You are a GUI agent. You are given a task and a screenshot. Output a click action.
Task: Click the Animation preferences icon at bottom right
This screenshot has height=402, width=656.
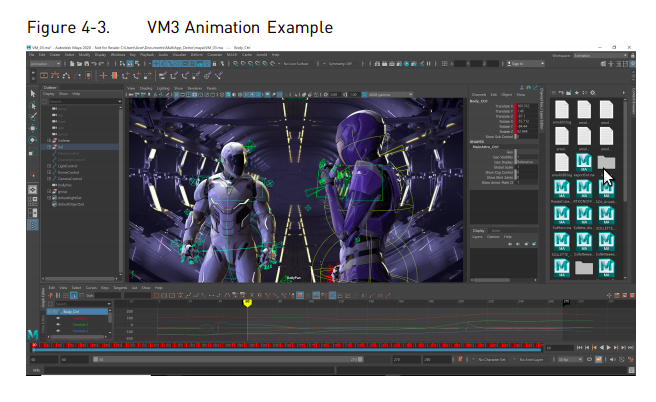(631, 359)
